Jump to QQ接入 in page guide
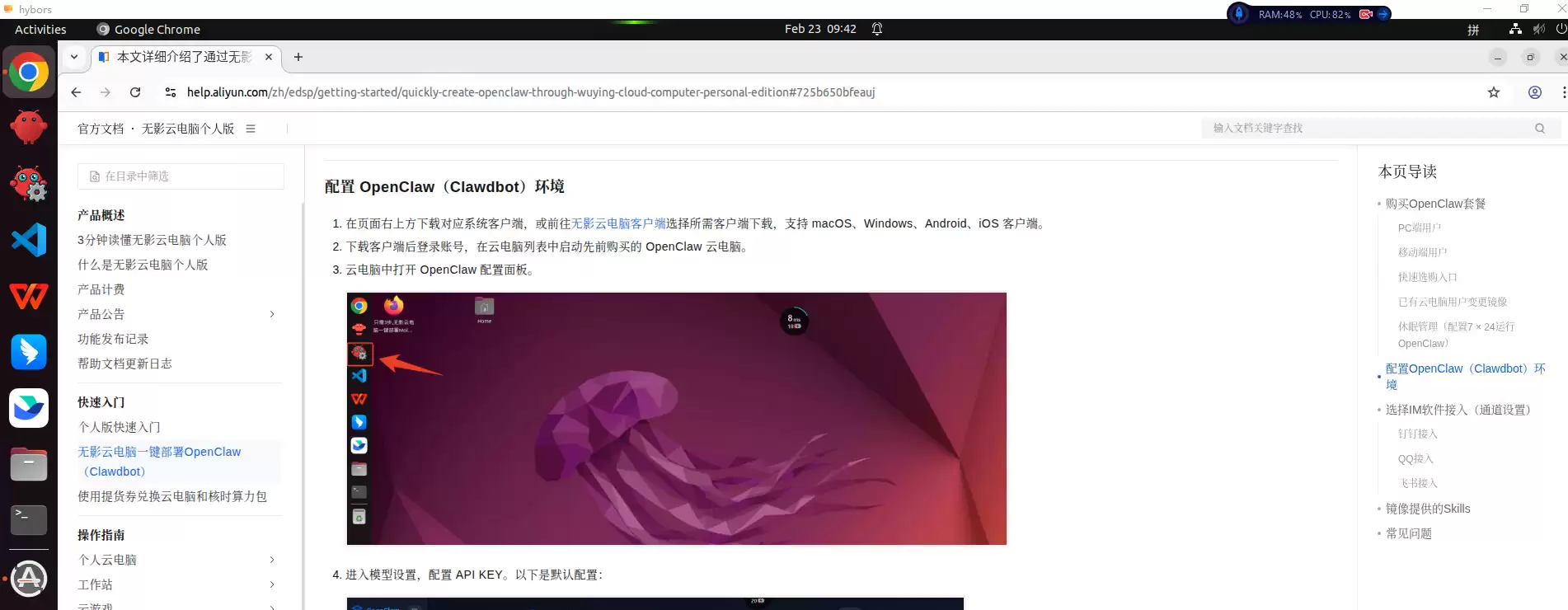1568x610 pixels. 1415,458
